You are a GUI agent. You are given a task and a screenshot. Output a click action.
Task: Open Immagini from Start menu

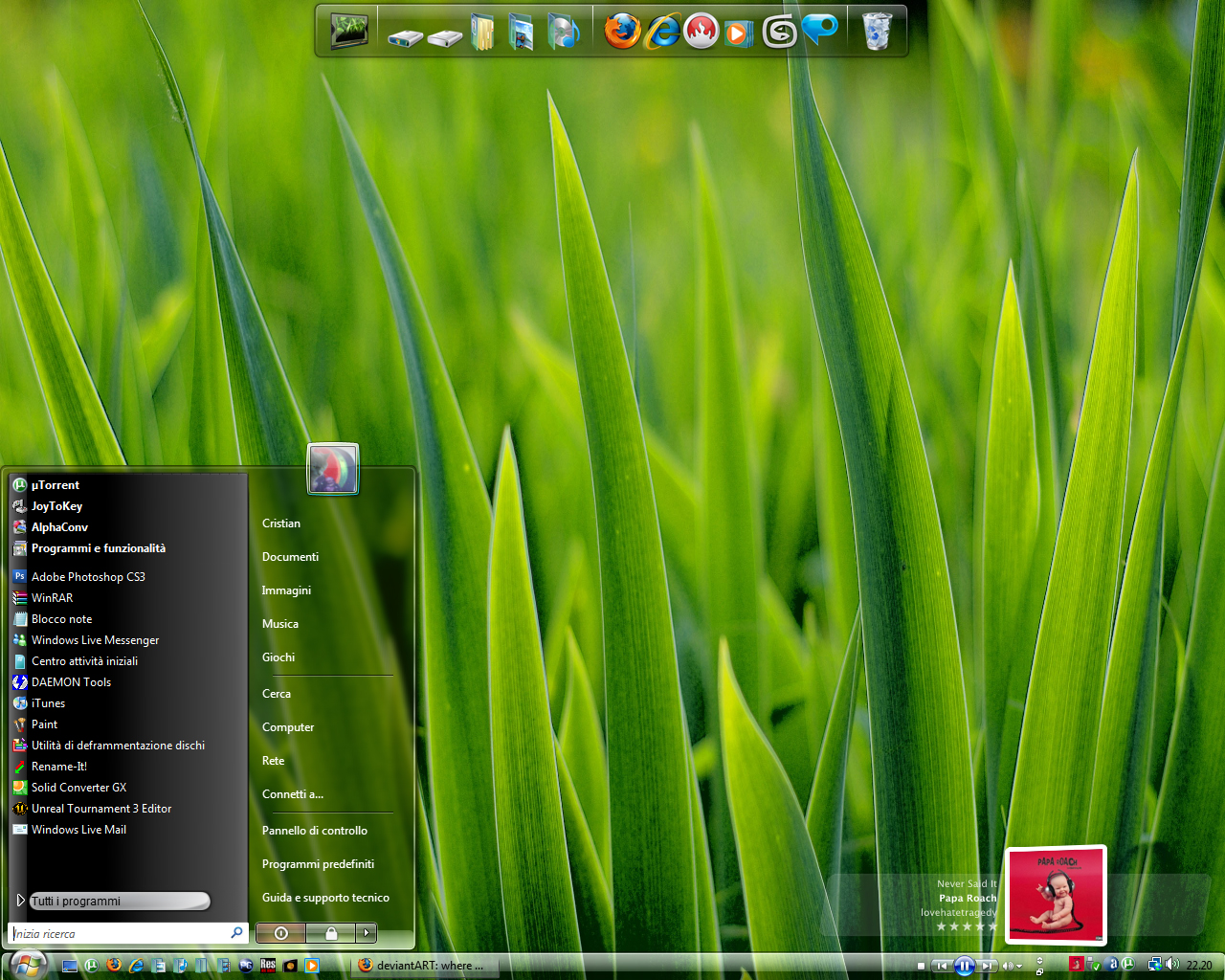pos(286,590)
